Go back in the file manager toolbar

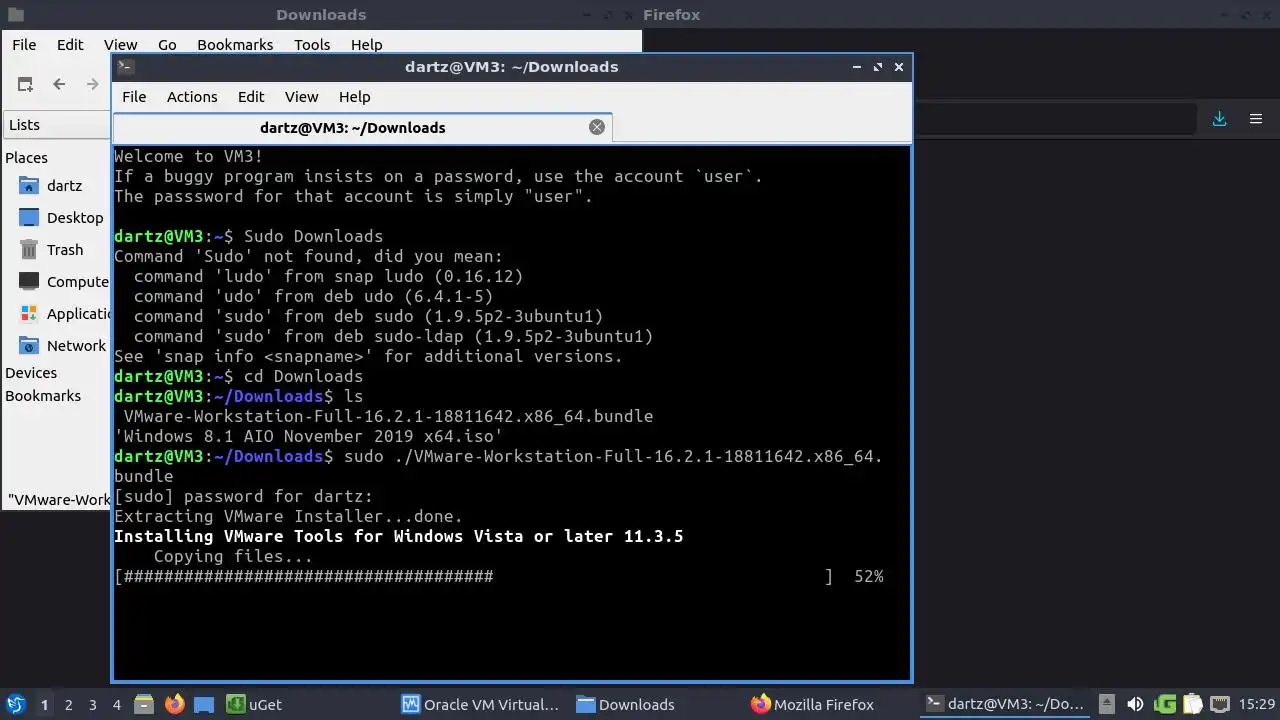coord(59,85)
